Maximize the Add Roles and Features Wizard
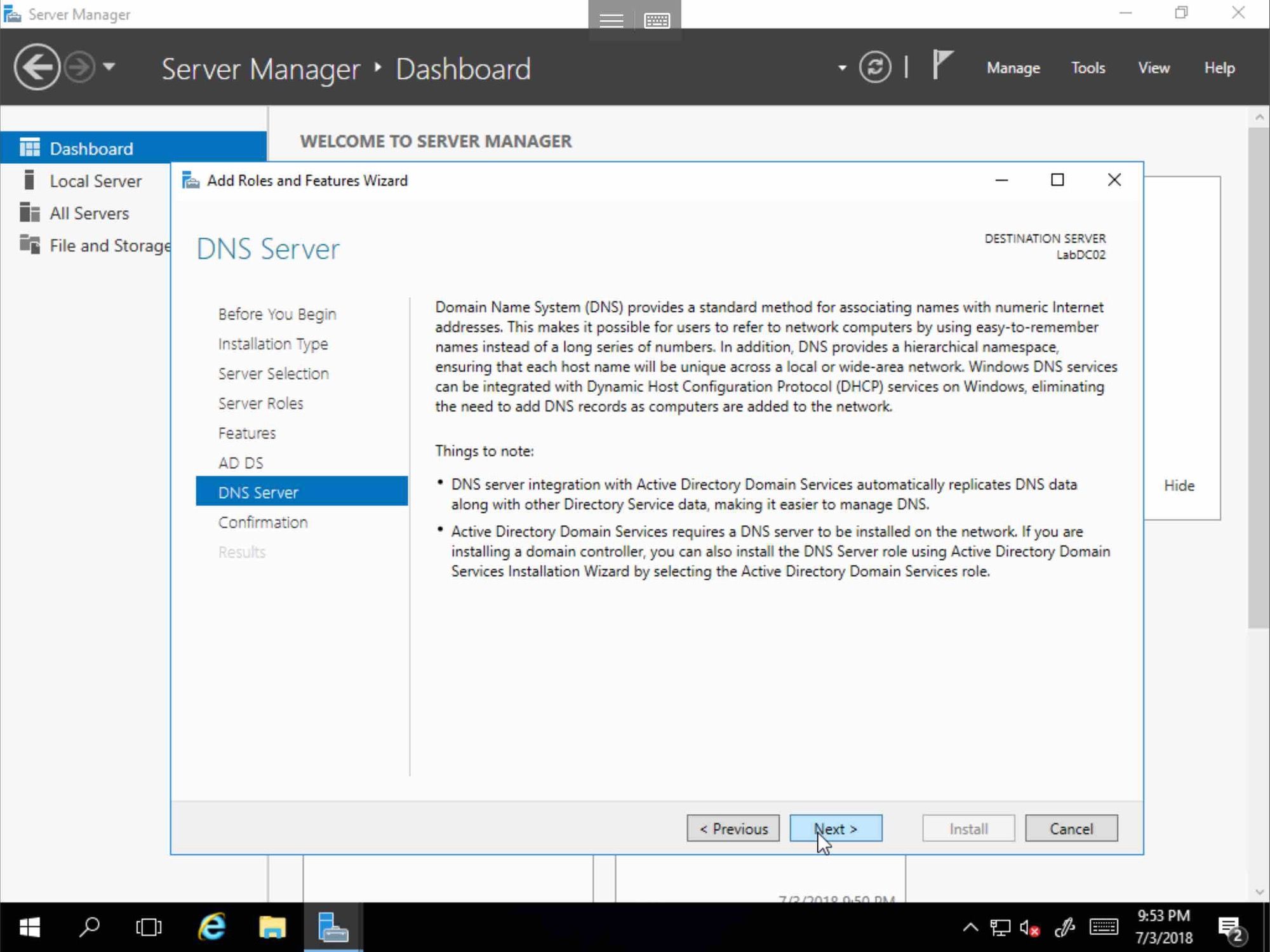Screen dimensions: 1270x952 click(x=1057, y=180)
